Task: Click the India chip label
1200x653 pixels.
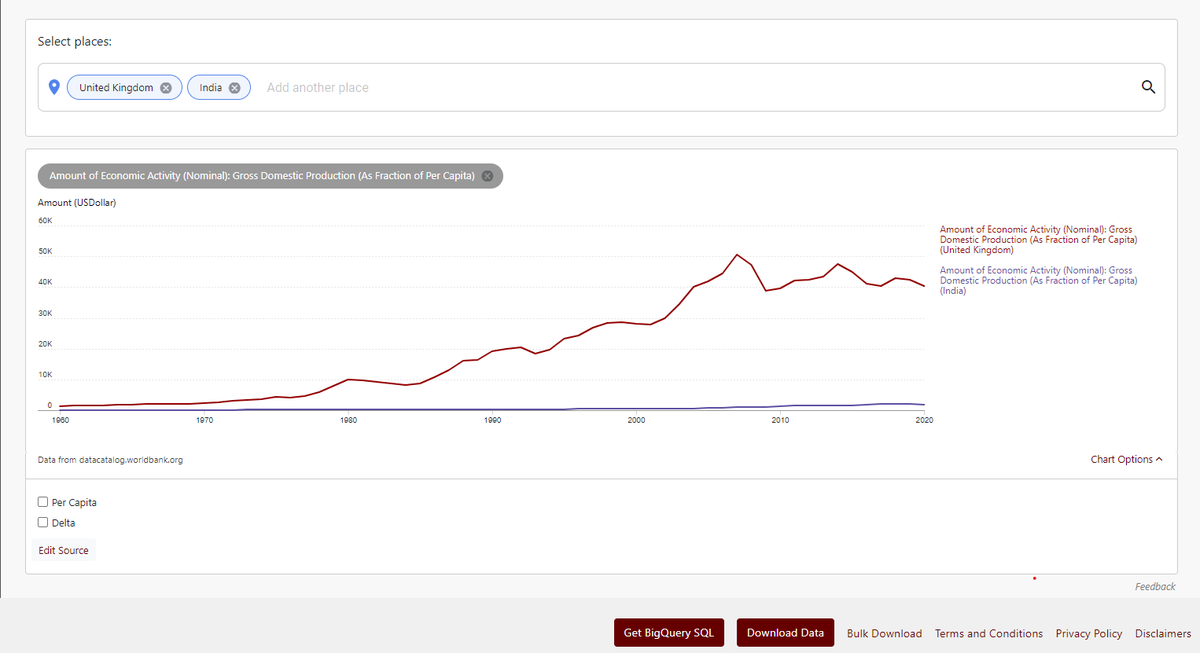Action: coord(211,88)
